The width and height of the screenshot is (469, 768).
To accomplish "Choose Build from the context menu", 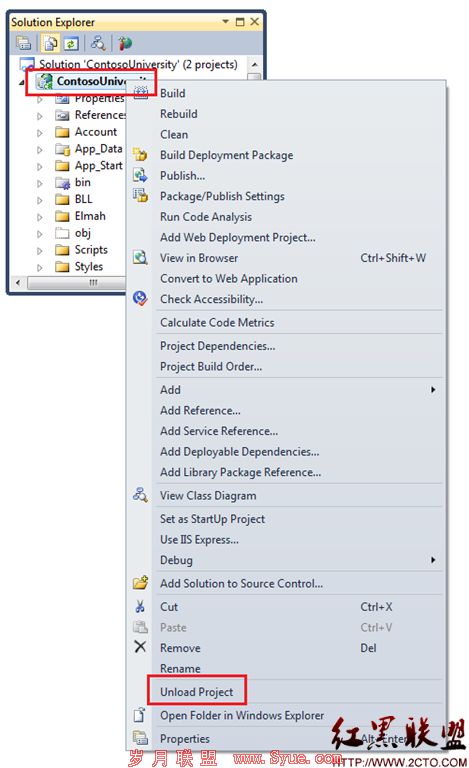I will coord(173,93).
